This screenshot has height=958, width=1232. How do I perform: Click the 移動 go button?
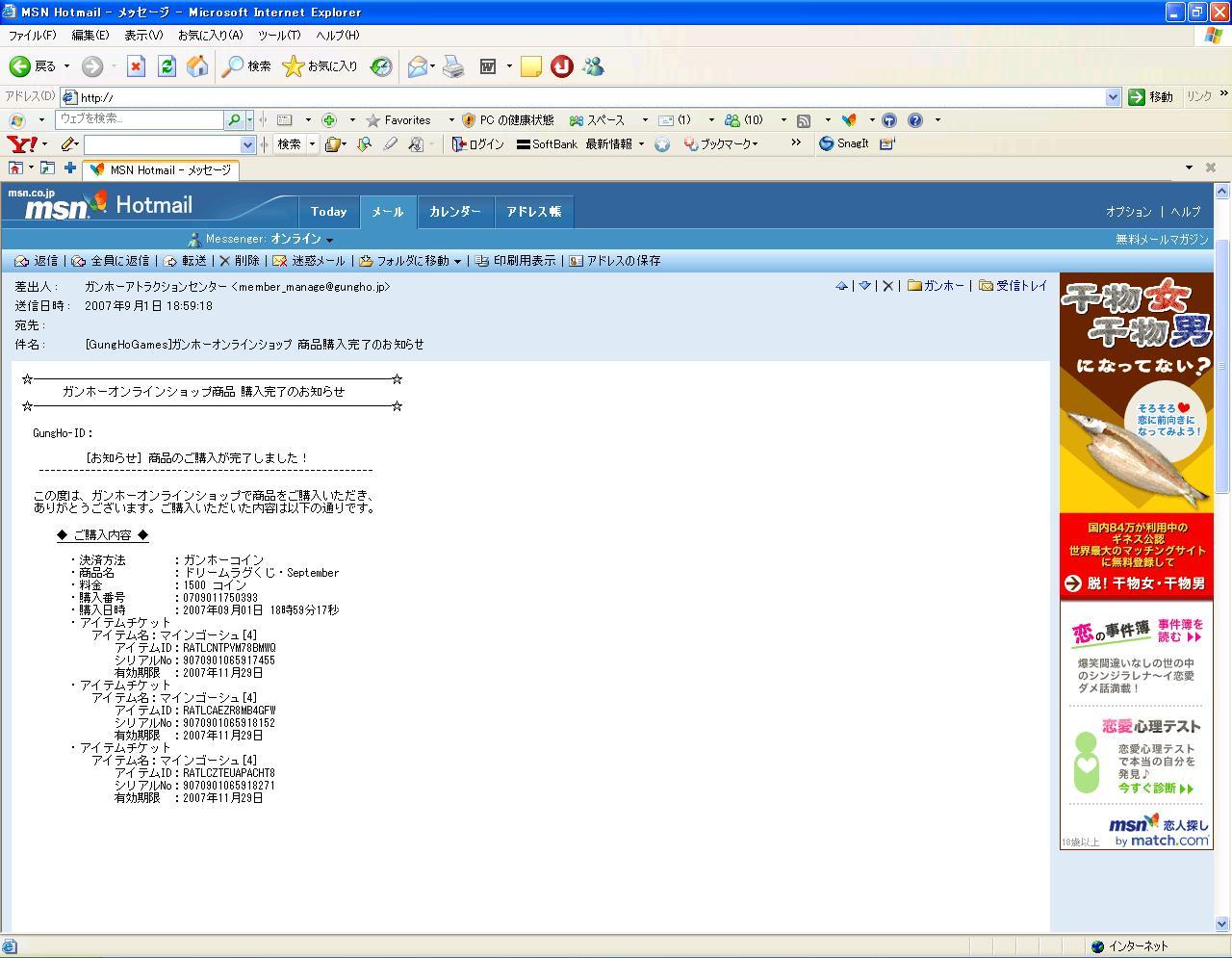(x=1151, y=97)
